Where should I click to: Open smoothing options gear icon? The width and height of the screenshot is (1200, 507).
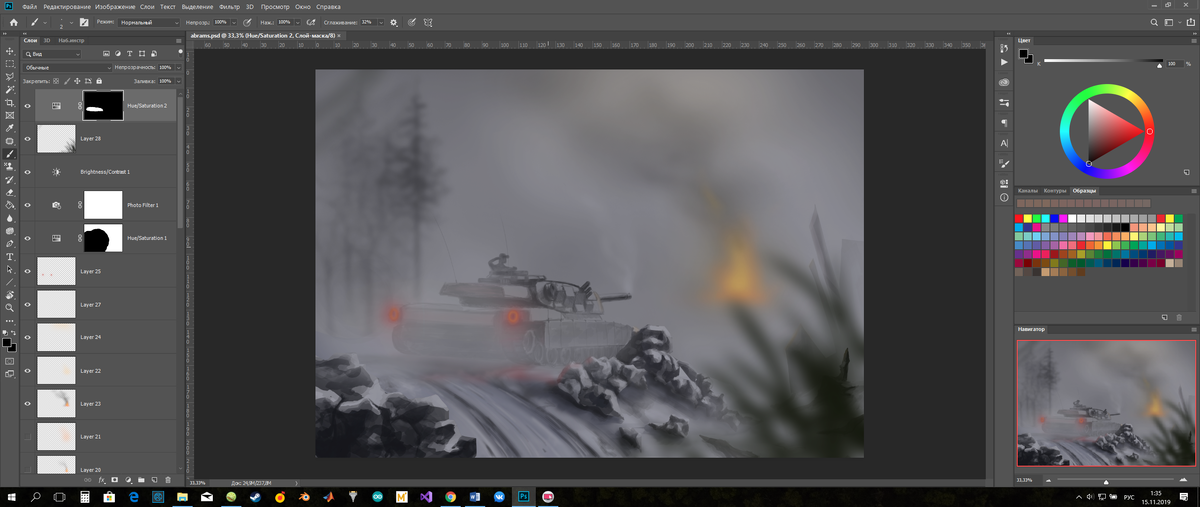coord(393,21)
